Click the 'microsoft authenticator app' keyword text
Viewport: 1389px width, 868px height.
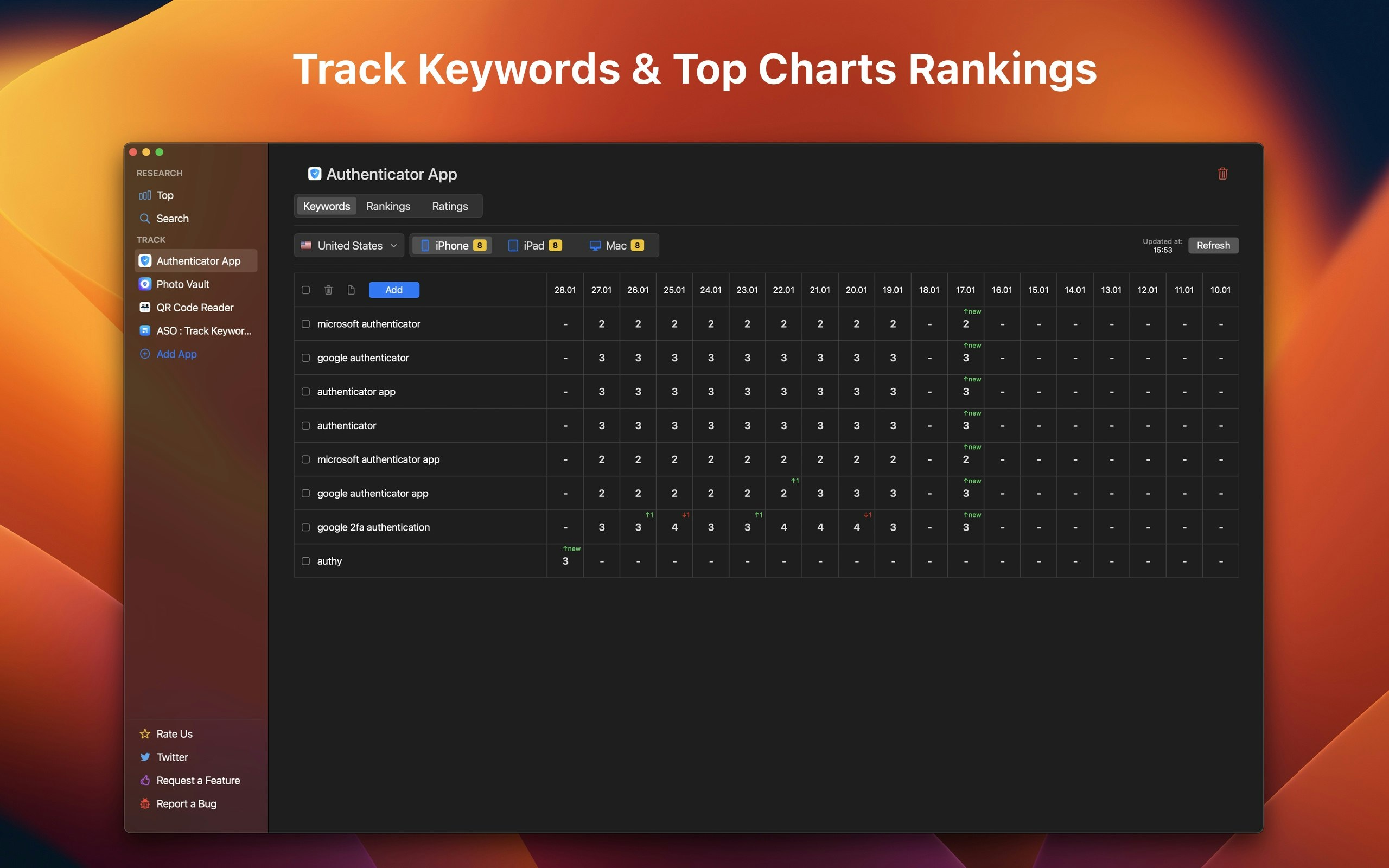(378, 459)
